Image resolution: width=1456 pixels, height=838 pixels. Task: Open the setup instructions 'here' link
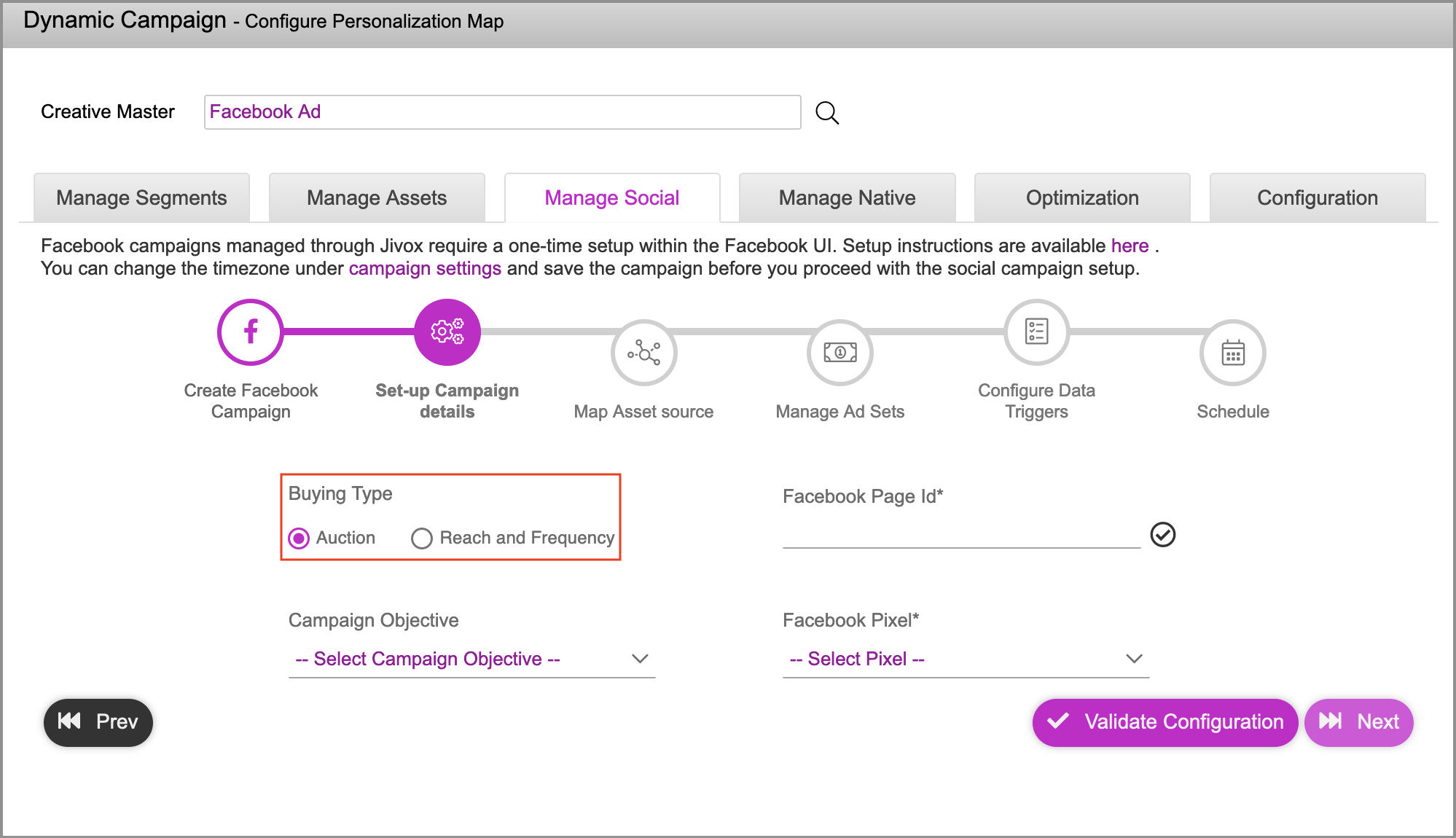(x=1130, y=246)
